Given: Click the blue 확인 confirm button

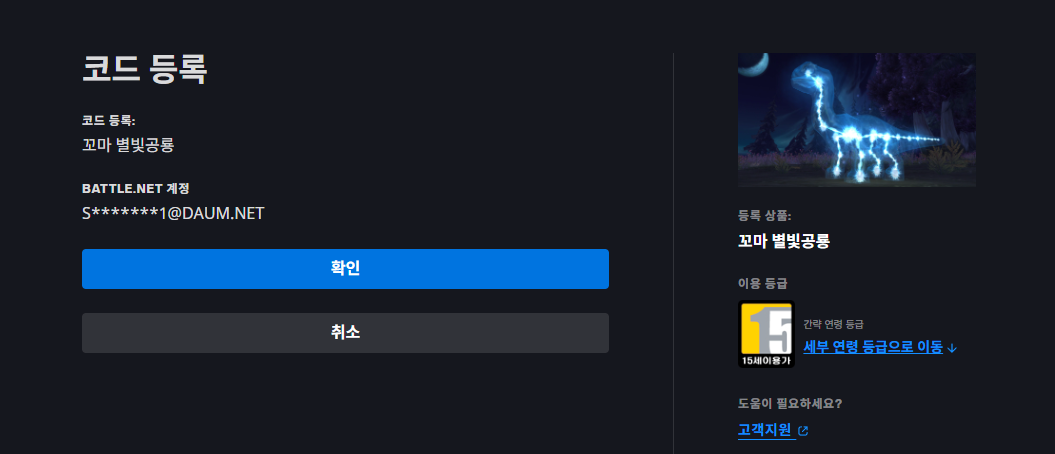Looking at the screenshot, I should [x=345, y=269].
